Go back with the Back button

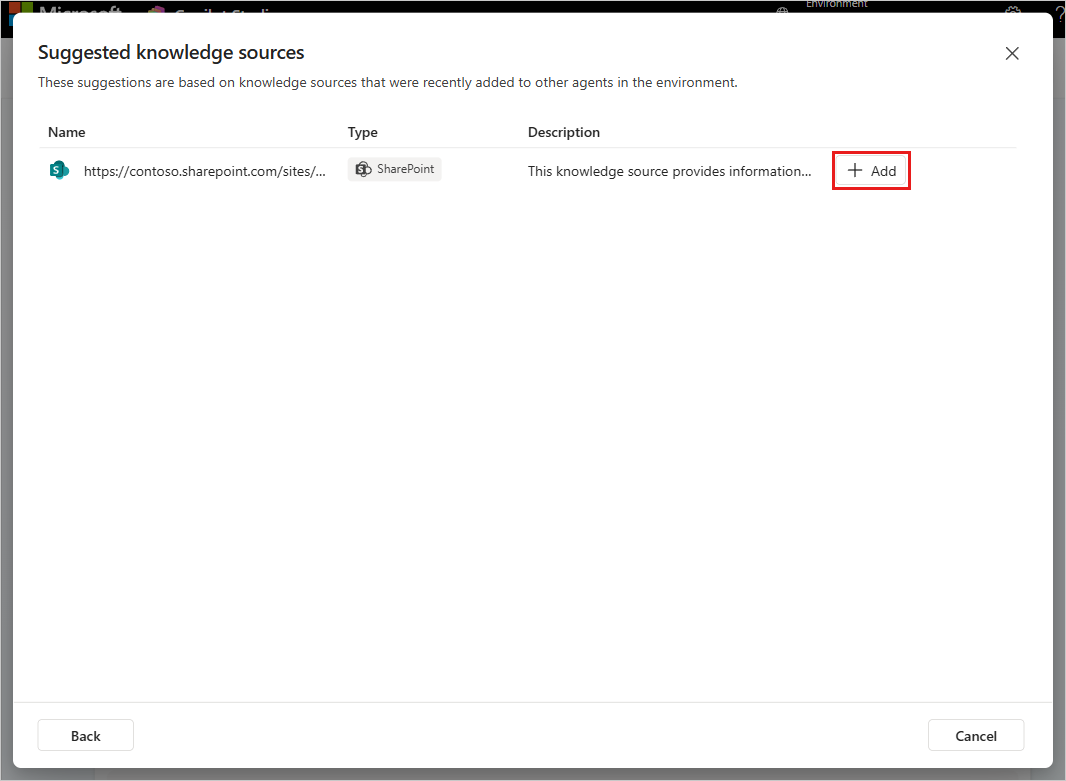tap(86, 735)
